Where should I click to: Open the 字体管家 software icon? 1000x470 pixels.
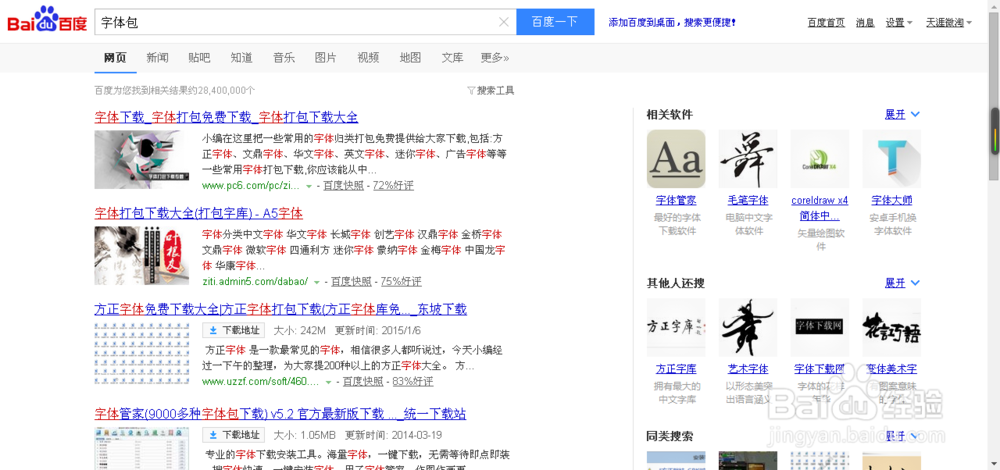[x=676, y=159]
